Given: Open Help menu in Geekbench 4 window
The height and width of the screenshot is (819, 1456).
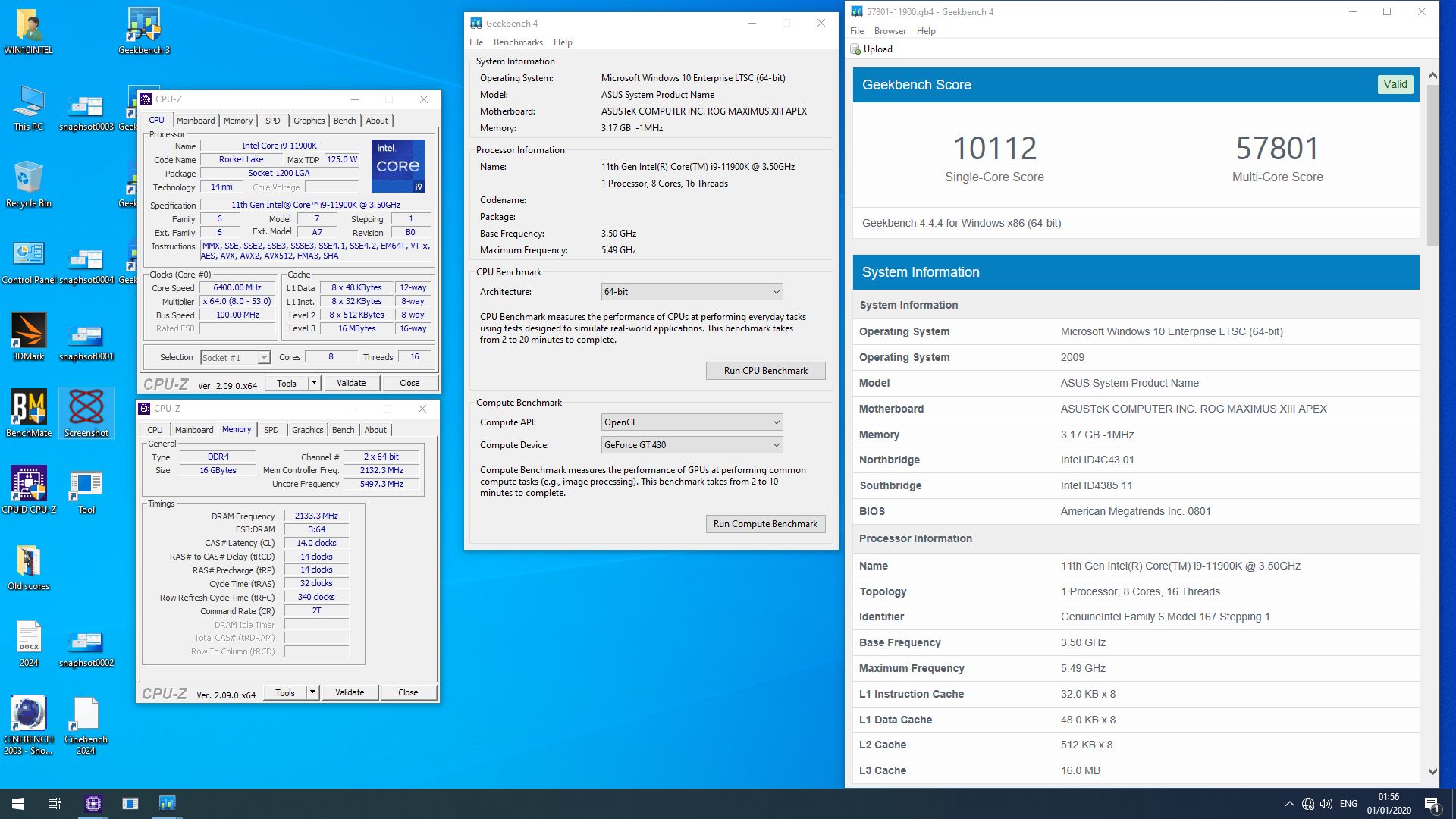Looking at the screenshot, I should pos(563,42).
